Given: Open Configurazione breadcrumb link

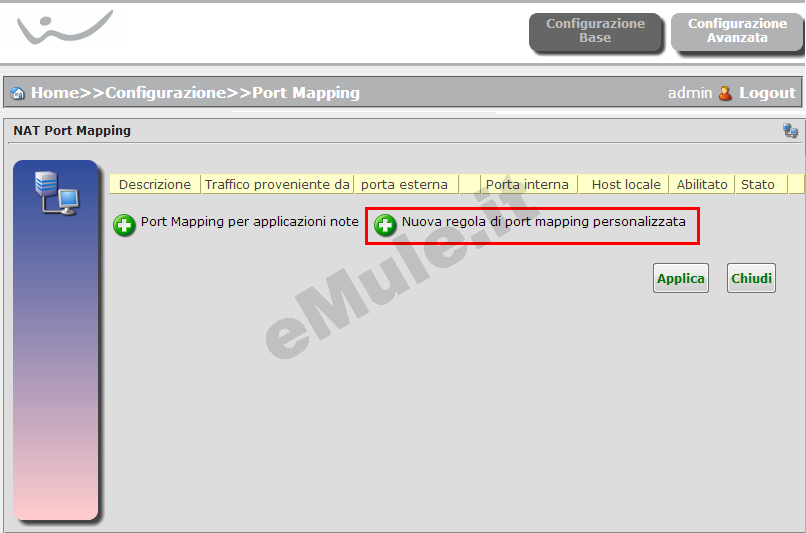Looking at the screenshot, I should pos(166,93).
